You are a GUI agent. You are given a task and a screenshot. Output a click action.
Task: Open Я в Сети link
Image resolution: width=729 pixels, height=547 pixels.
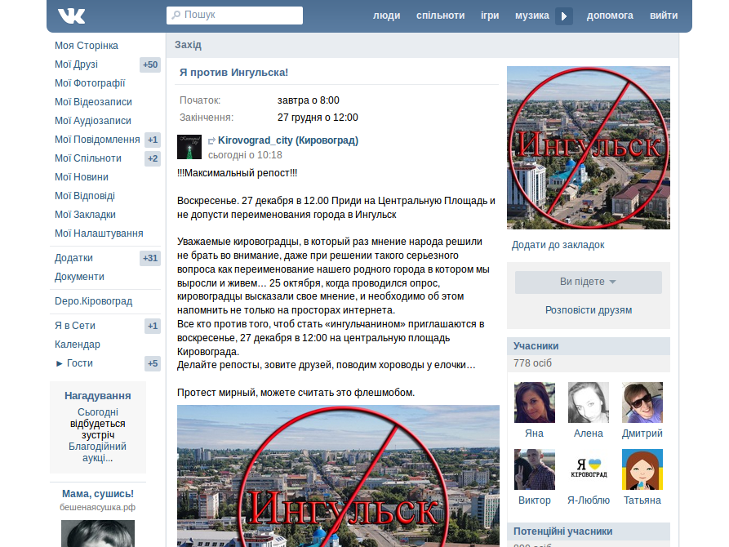point(75,326)
